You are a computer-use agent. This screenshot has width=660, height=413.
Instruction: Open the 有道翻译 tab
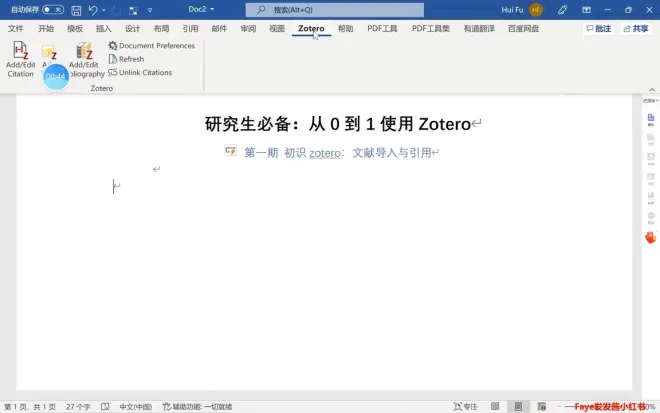point(479,29)
